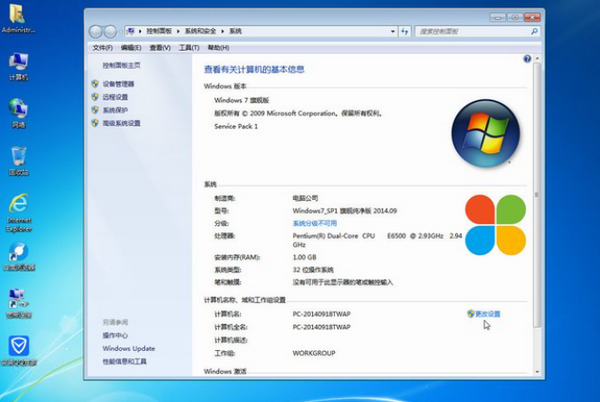Viewport: 600px width, 402px height.
Task: Click the round Windows logo image
Action: point(485,133)
